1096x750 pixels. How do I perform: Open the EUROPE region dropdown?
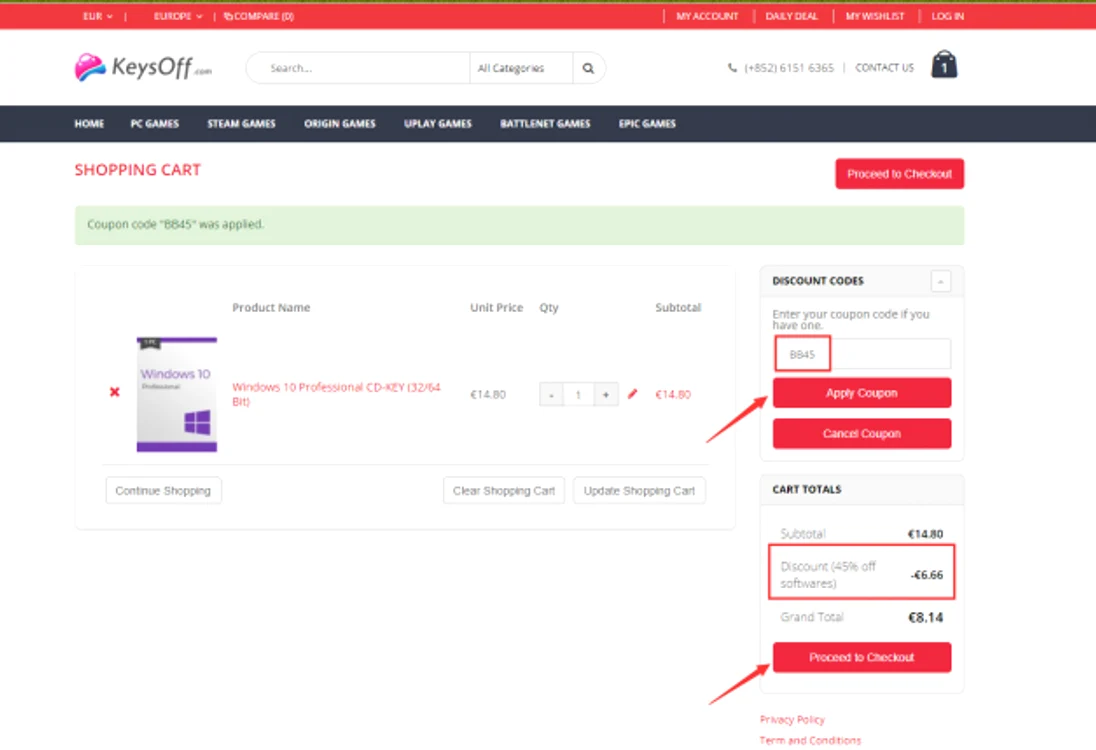(178, 16)
